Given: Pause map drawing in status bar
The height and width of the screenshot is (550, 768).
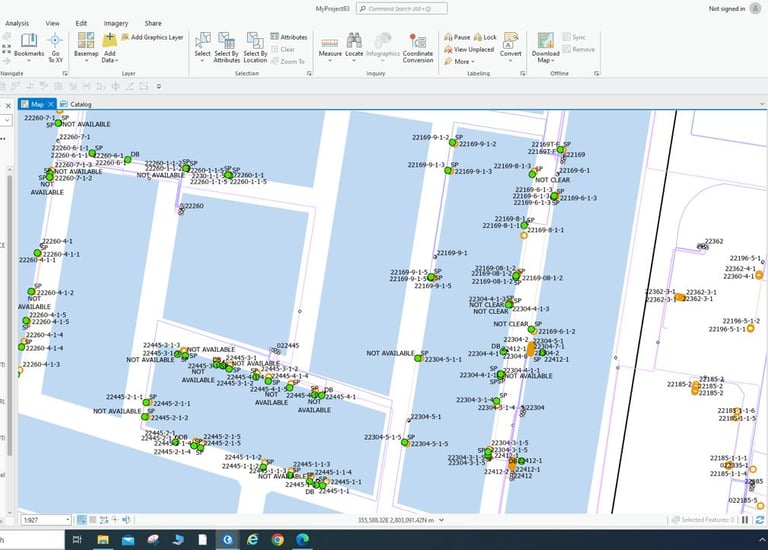Looking at the screenshot, I should pos(745,520).
